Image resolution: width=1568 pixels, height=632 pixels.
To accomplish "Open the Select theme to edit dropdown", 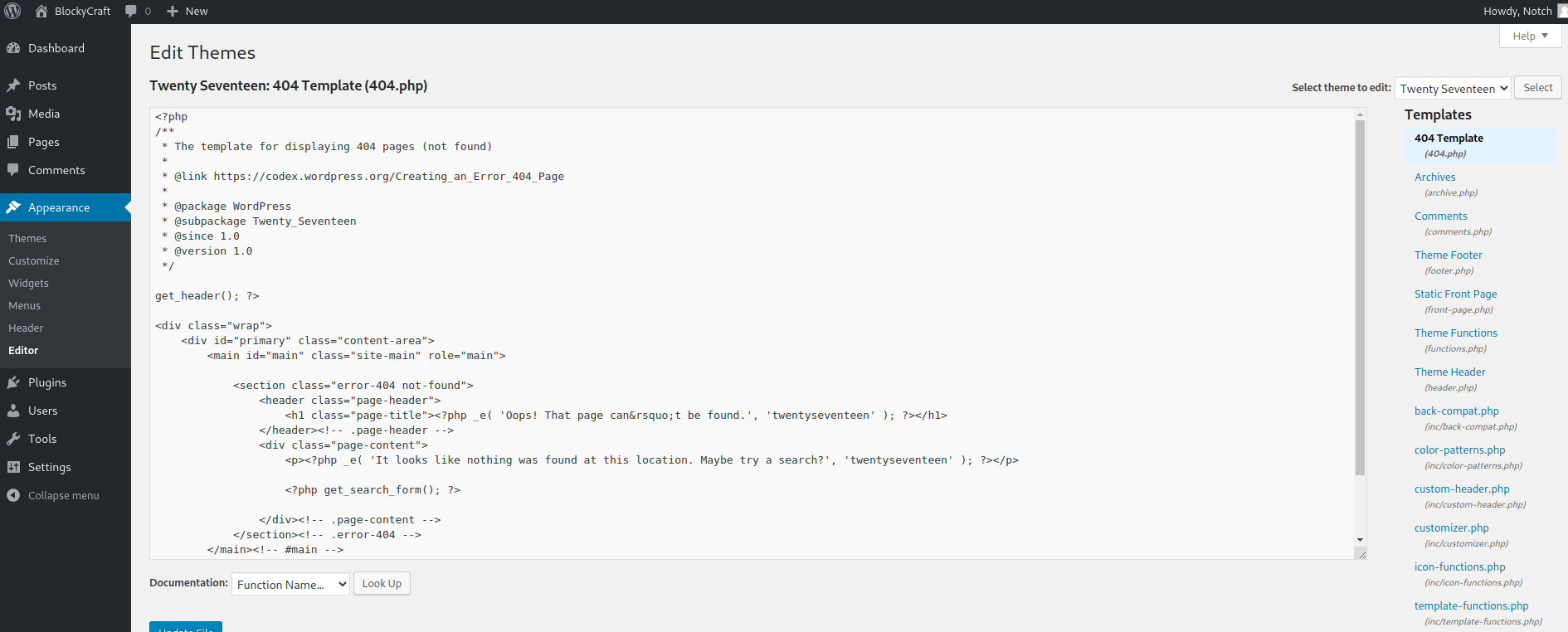I will [x=1453, y=89].
